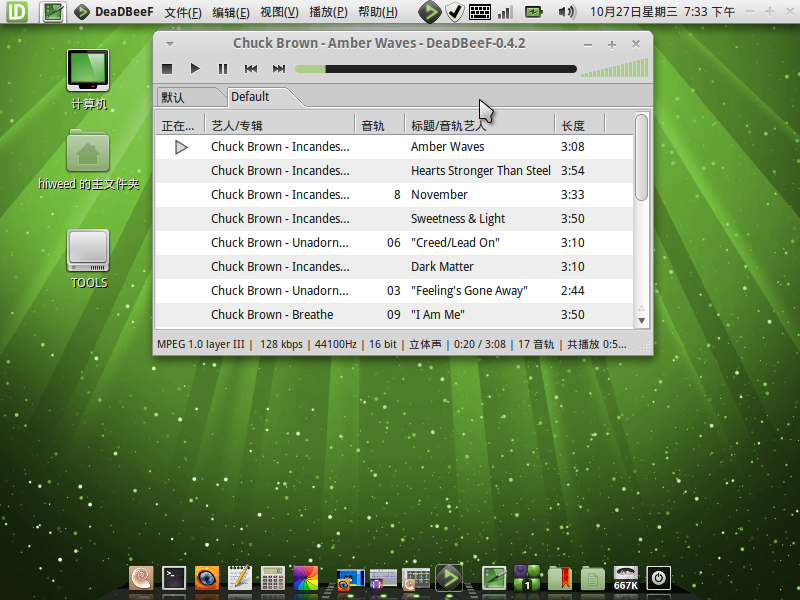This screenshot has height=600, width=800.
Task: Select Sweetness & Light track
Action: point(394,219)
